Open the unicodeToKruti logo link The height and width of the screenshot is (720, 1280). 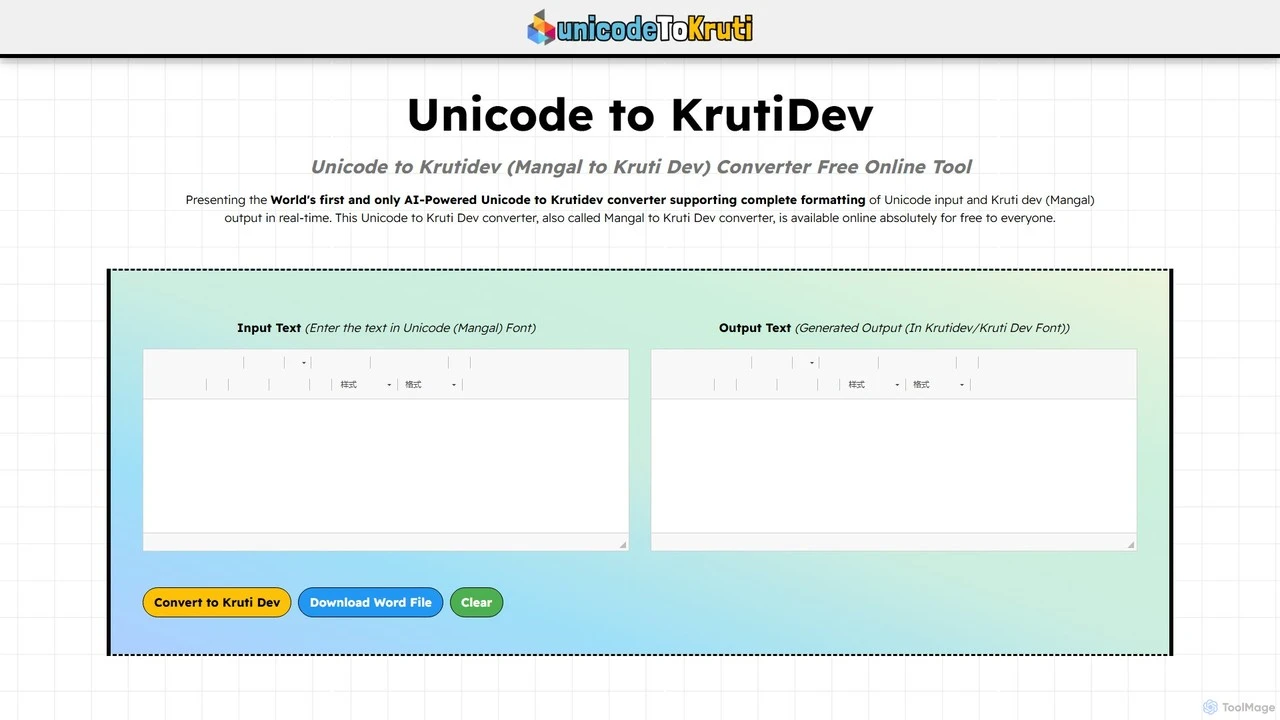pos(640,28)
